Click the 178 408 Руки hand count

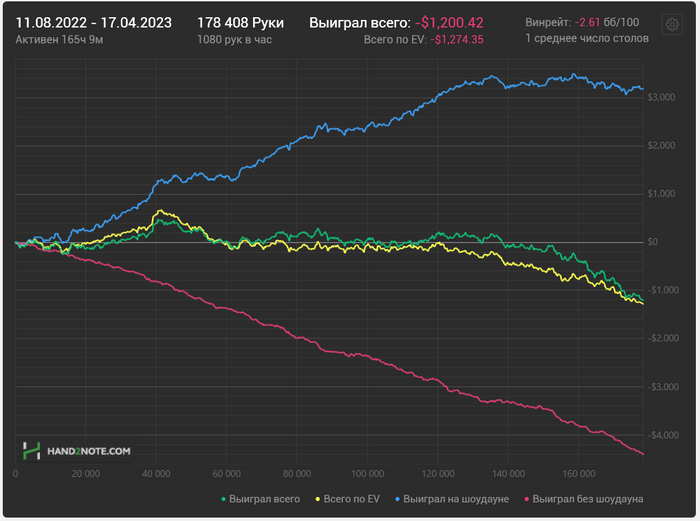[241, 23]
